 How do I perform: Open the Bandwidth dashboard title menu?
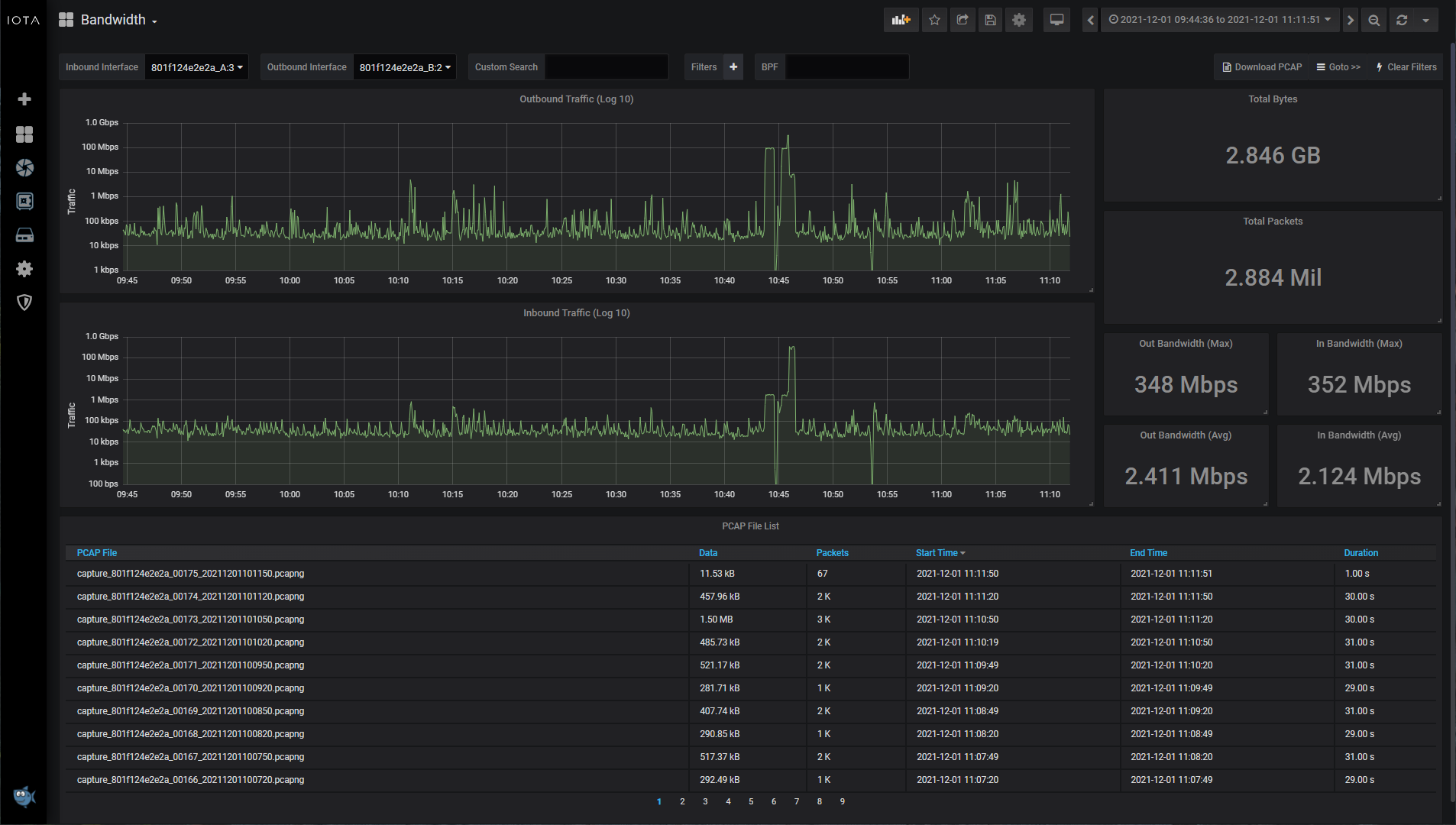[113, 20]
